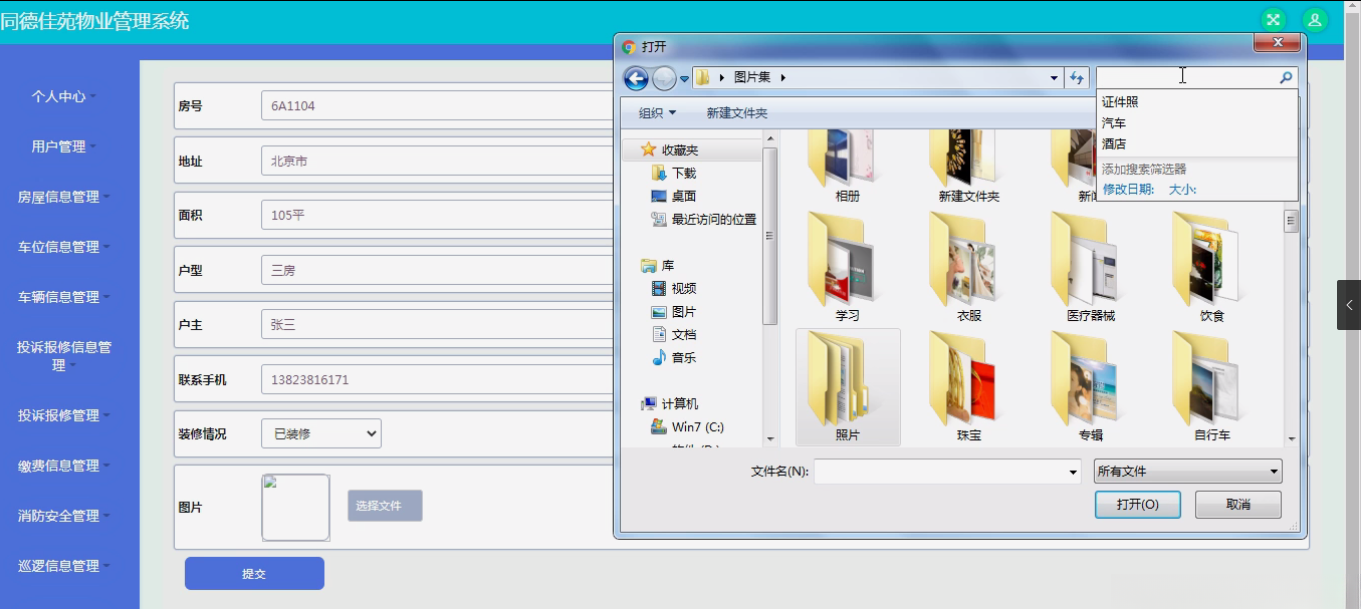The width and height of the screenshot is (1361, 609).
Task: Click 新建文件夹 toolbar button
Action: pos(736,113)
